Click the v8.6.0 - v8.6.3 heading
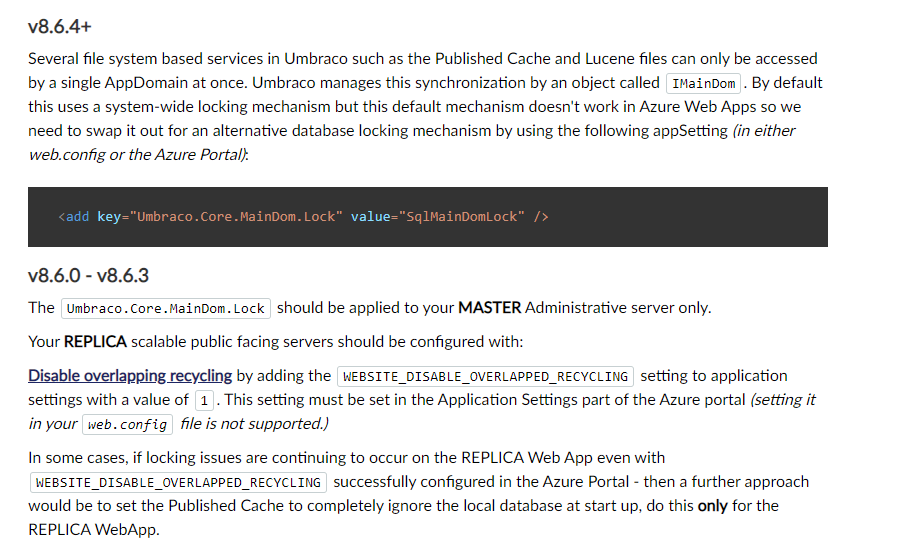899x549 pixels. click(x=88, y=276)
